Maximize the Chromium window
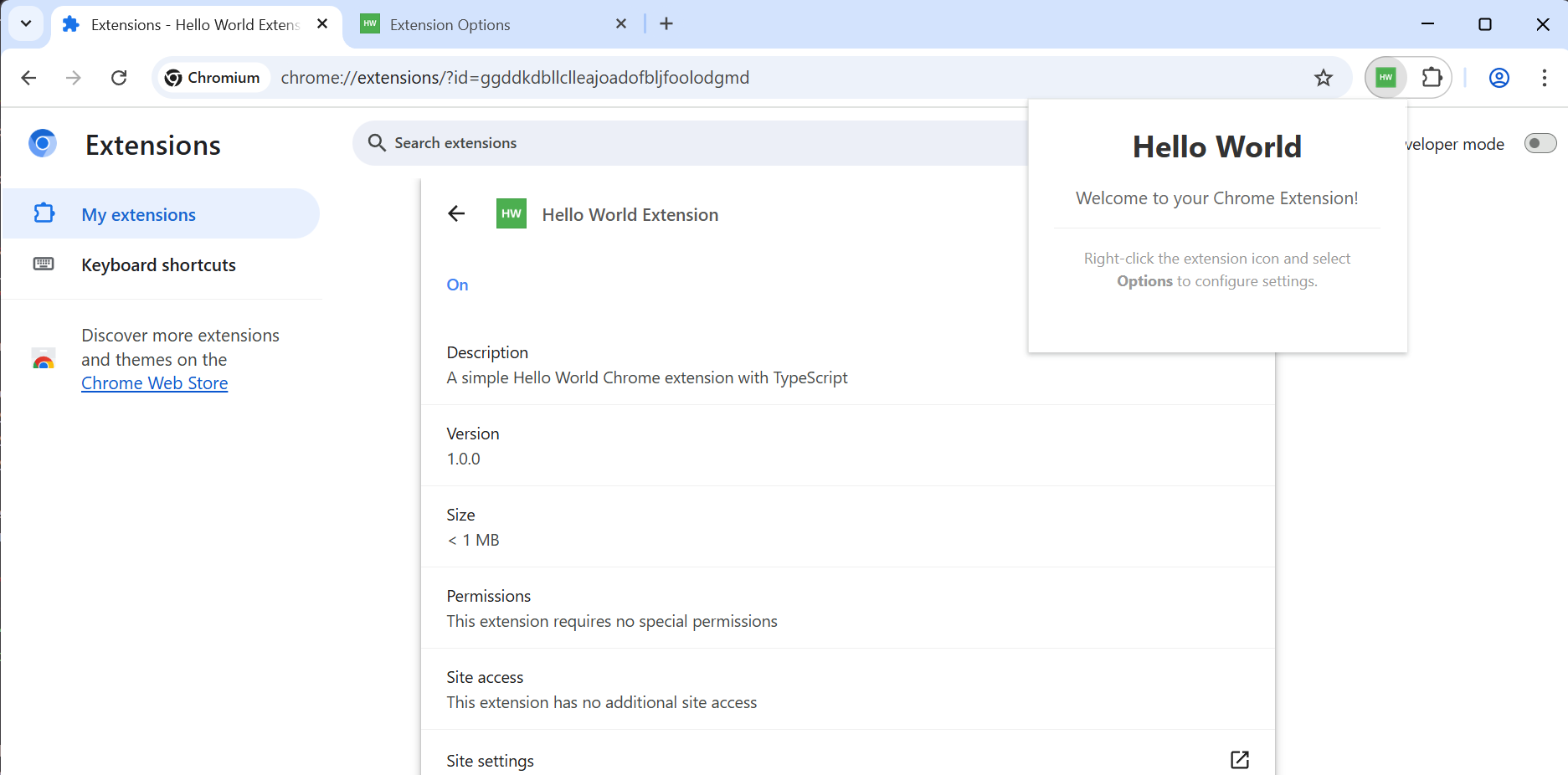The height and width of the screenshot is (775, 1568). tap(1485, 24)
